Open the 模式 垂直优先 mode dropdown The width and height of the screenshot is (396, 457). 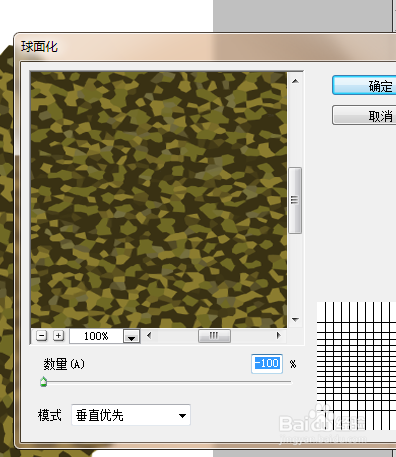coord(131,415)
